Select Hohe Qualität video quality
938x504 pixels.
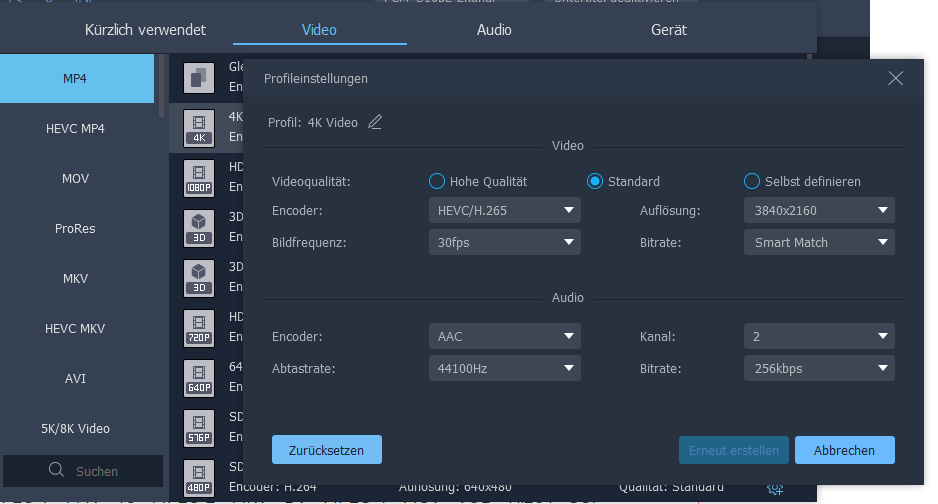point(437,181)
